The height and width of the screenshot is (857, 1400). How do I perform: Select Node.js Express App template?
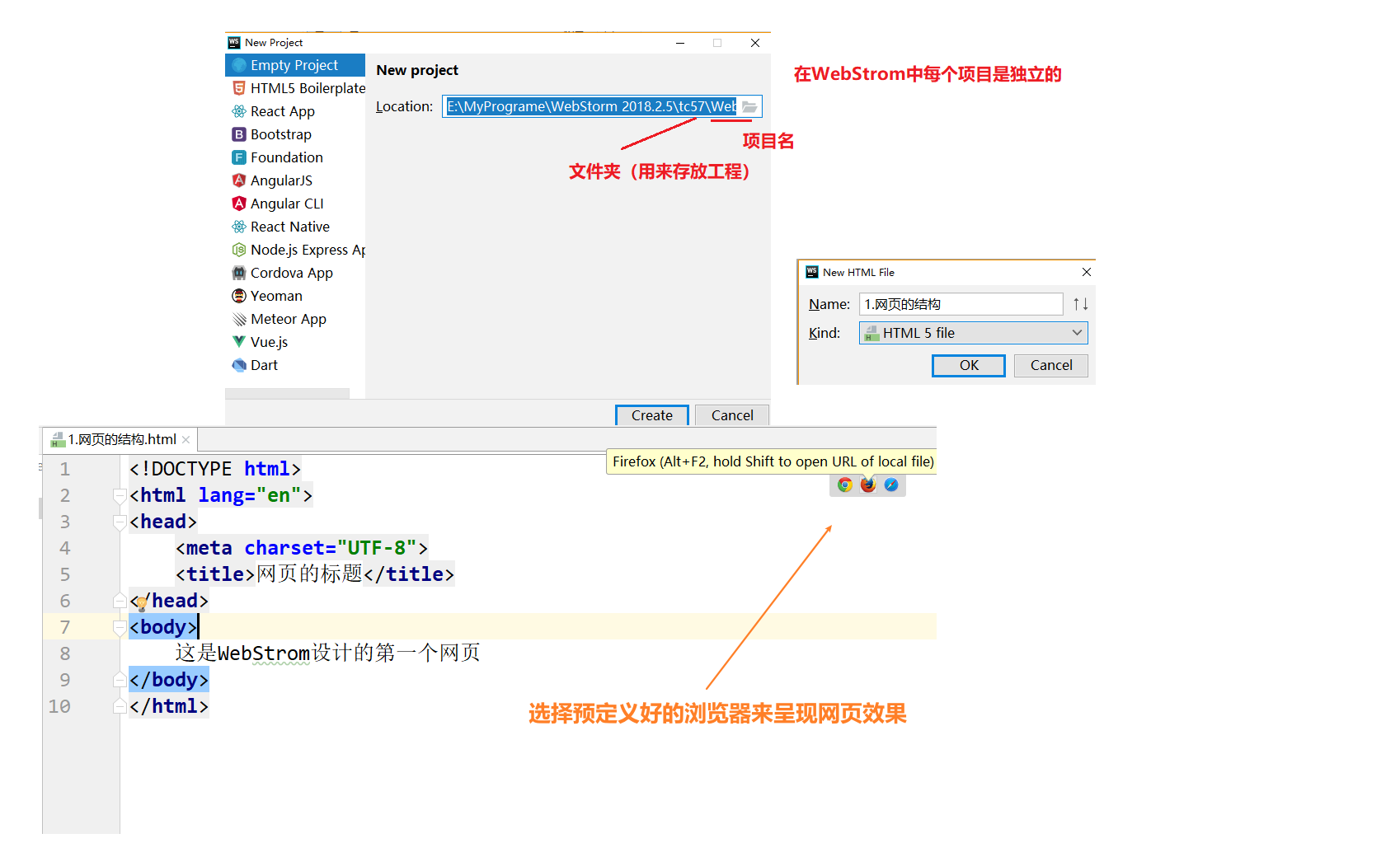294,250
